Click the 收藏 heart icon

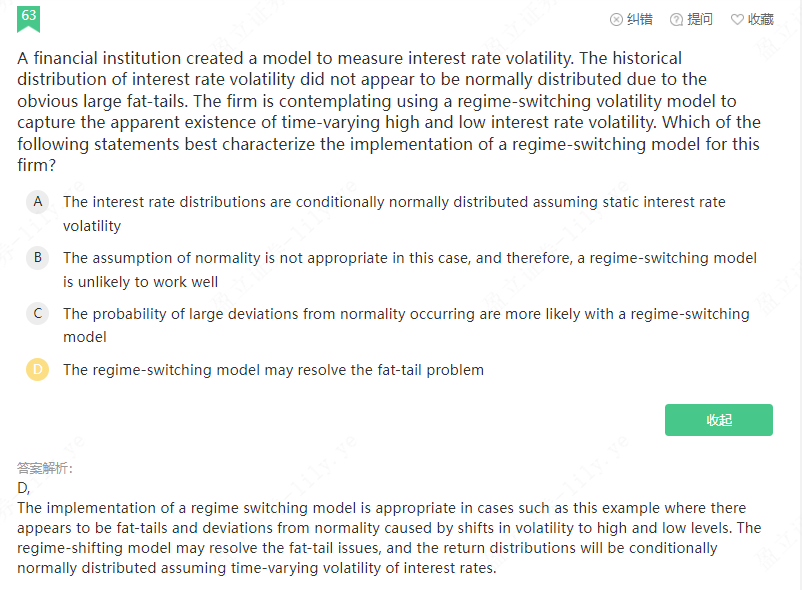[737, 19]
